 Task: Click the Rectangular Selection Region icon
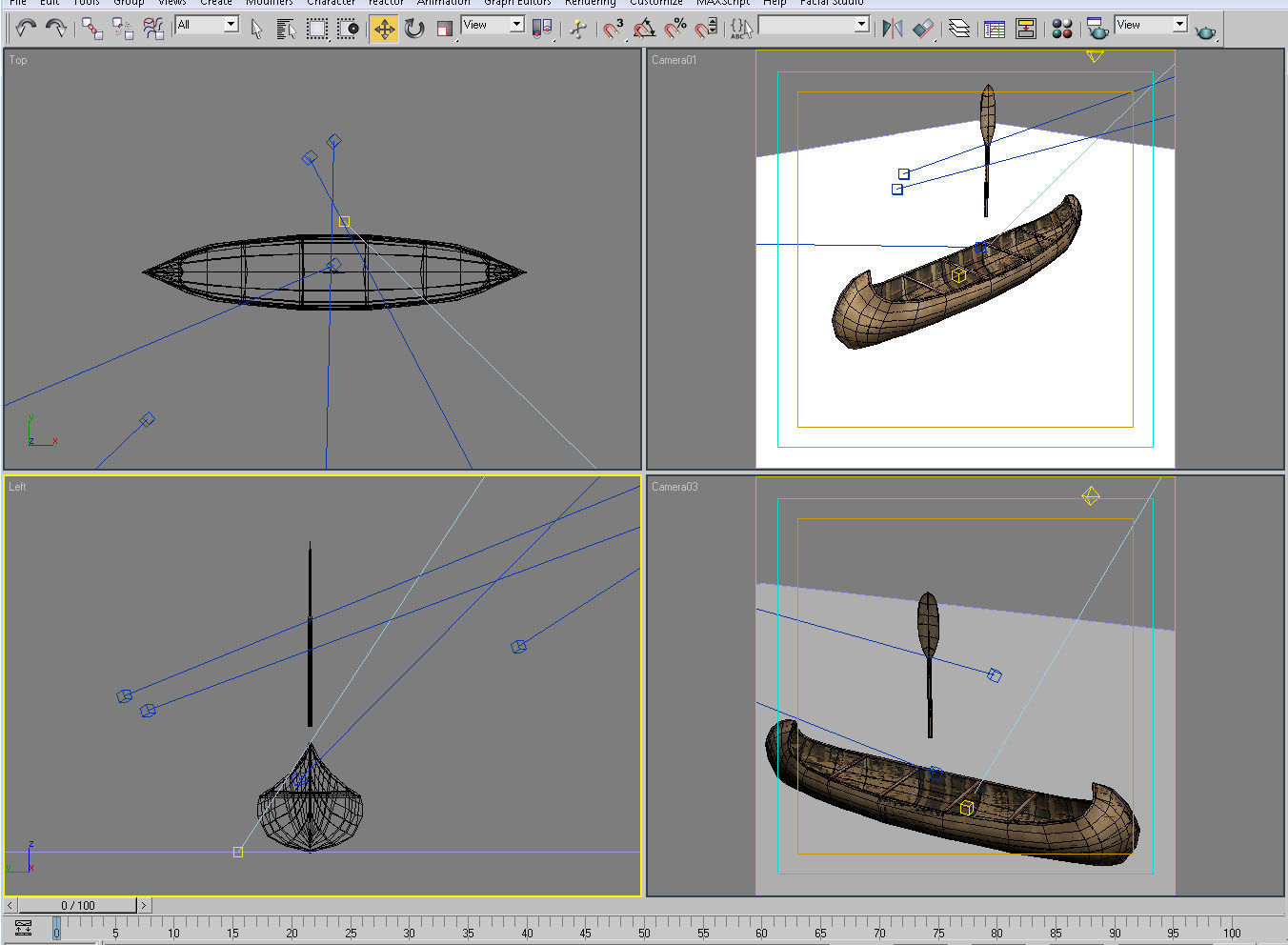point(317,29)
